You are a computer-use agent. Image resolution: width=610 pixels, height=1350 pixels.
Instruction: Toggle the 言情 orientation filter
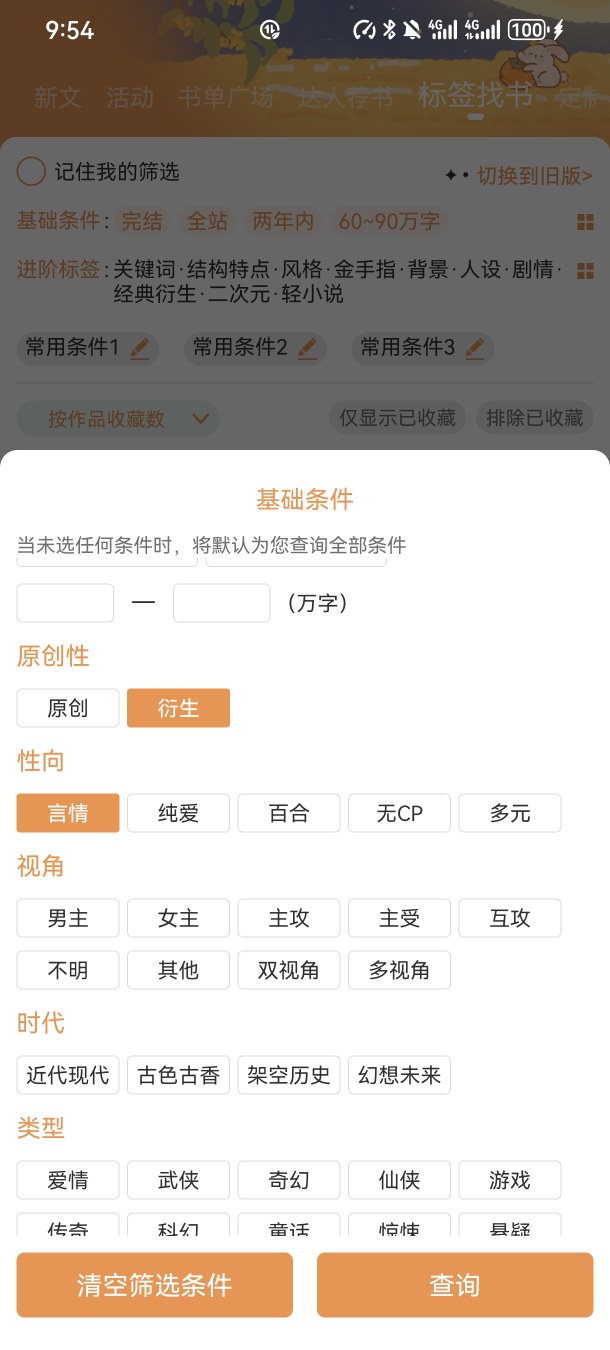[x=68, y=813]
